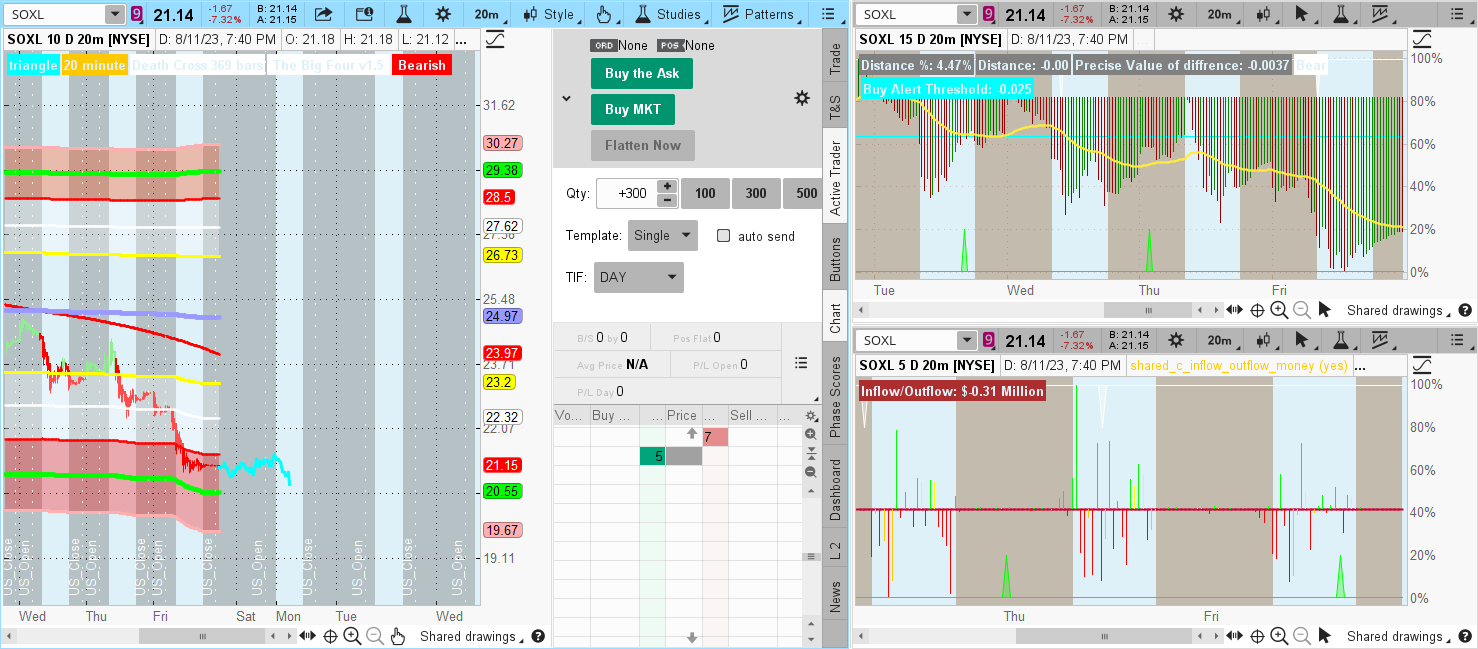Open the 20m timeframe selector in left chart

click(489, 14)
